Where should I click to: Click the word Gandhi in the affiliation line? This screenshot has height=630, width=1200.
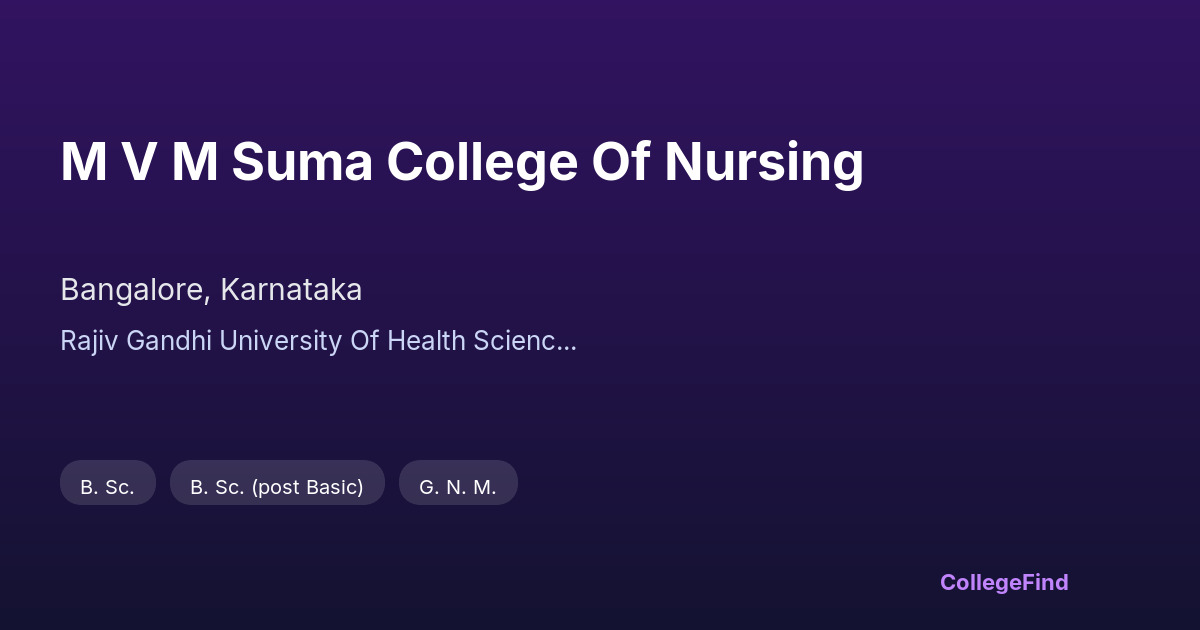166,341
